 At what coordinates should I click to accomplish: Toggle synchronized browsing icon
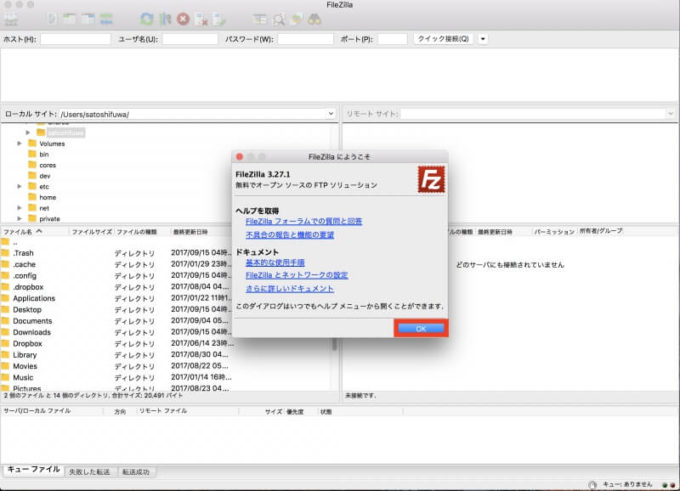click(x=297, y=20)
